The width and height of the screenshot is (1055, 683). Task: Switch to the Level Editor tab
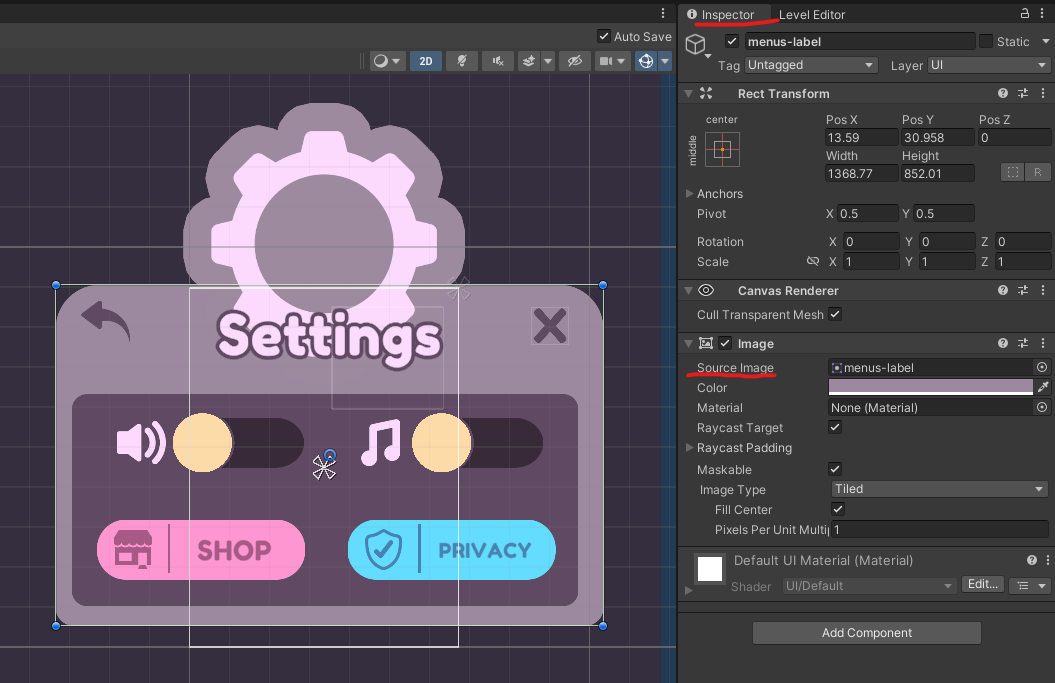(812, 14)
